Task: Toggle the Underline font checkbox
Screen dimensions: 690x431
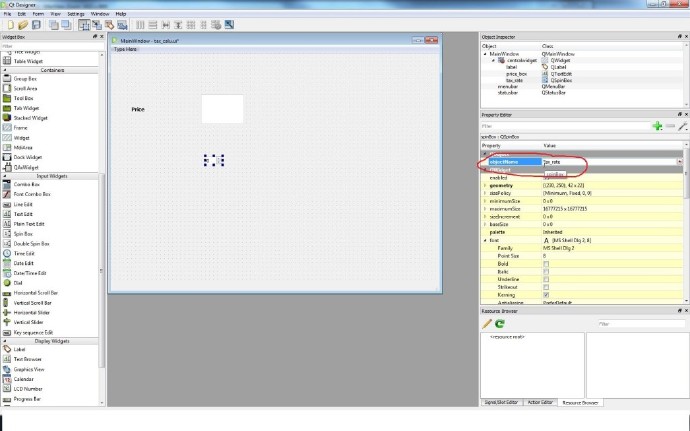Action: click(546, 280)
